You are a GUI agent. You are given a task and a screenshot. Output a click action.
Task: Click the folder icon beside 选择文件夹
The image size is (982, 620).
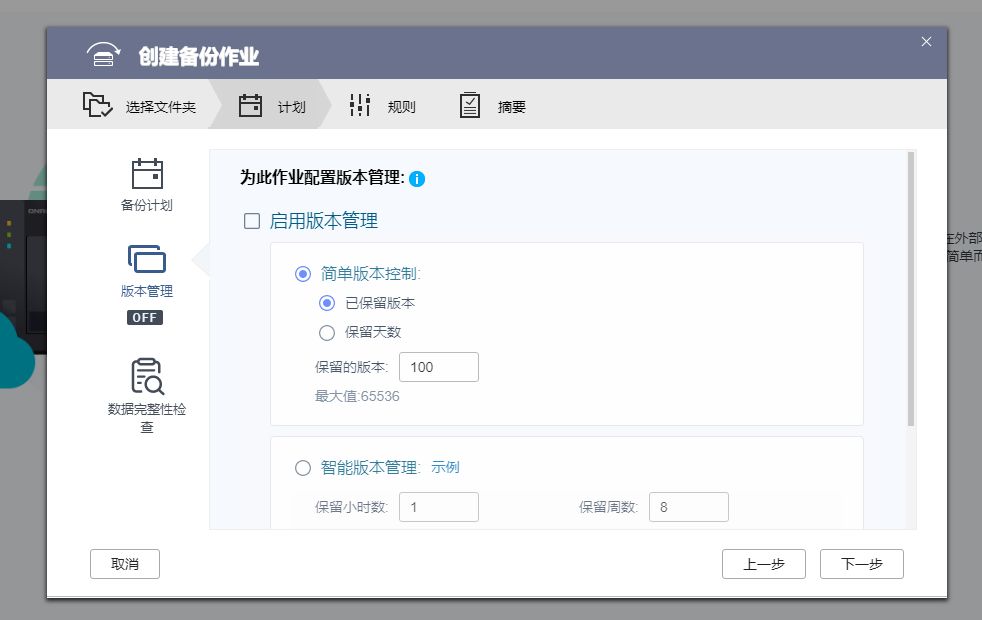tap(96, 104)
